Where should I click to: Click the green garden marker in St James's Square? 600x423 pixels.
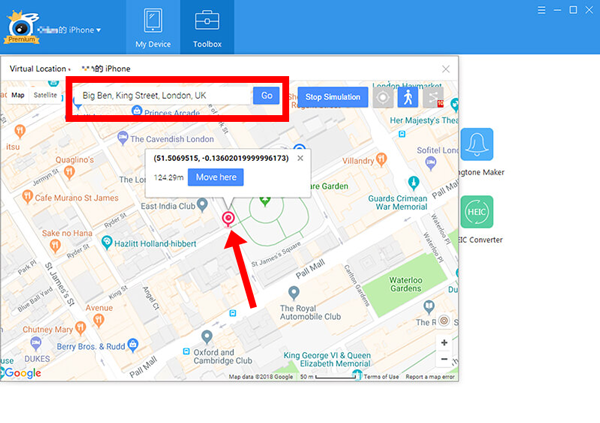(265, 200)
